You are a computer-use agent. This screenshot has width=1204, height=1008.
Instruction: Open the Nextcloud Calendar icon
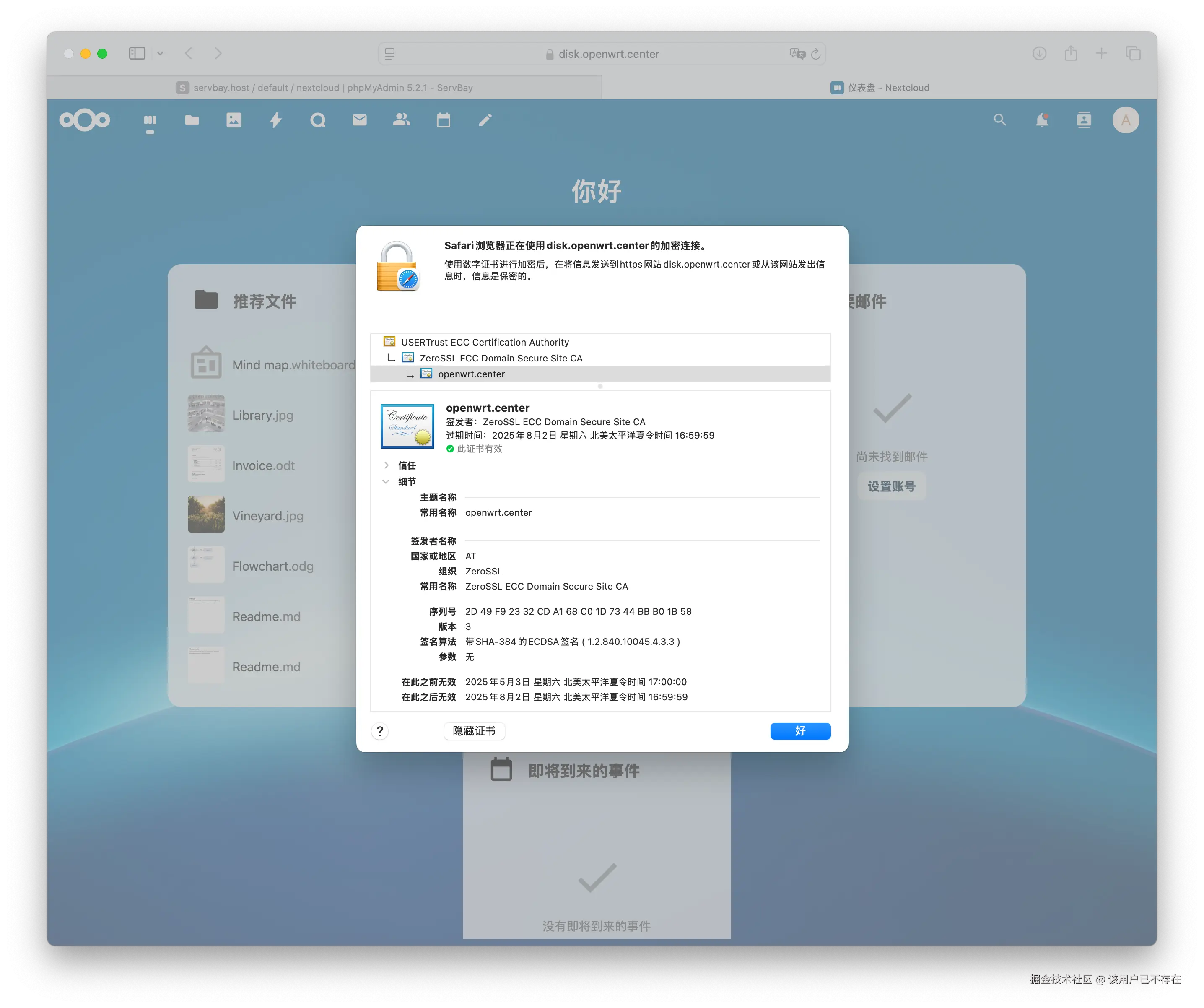[x=443, y=120]
